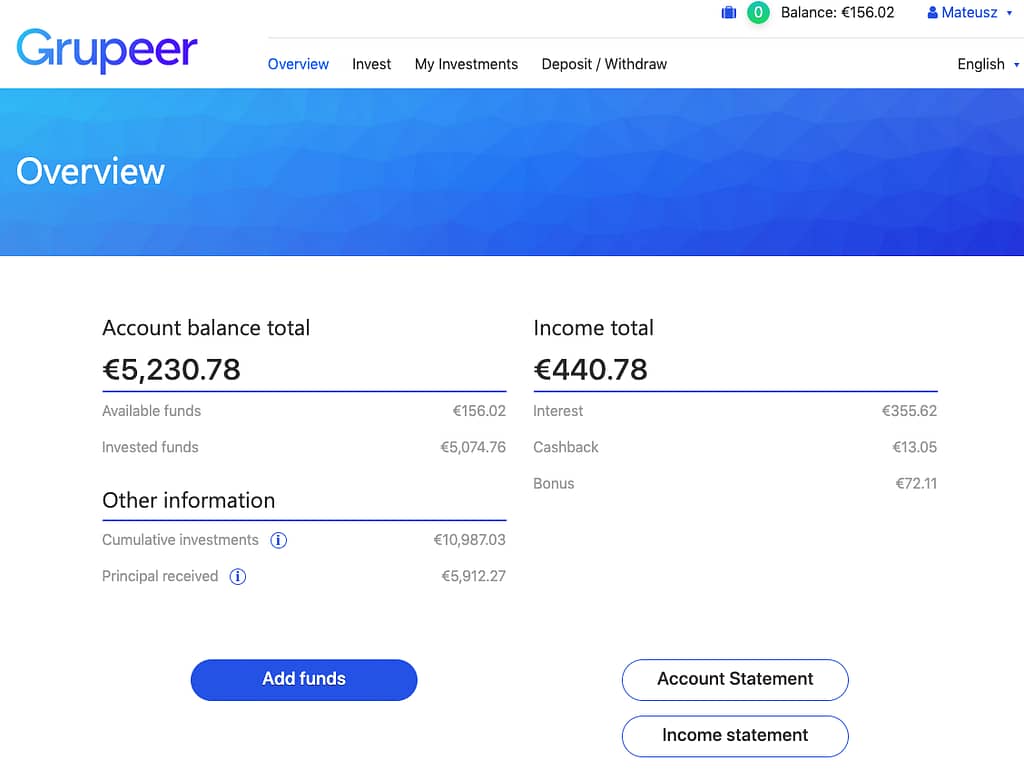Click the Mateusz username link
Viewport: 1024px width, 783px height.
969,12
